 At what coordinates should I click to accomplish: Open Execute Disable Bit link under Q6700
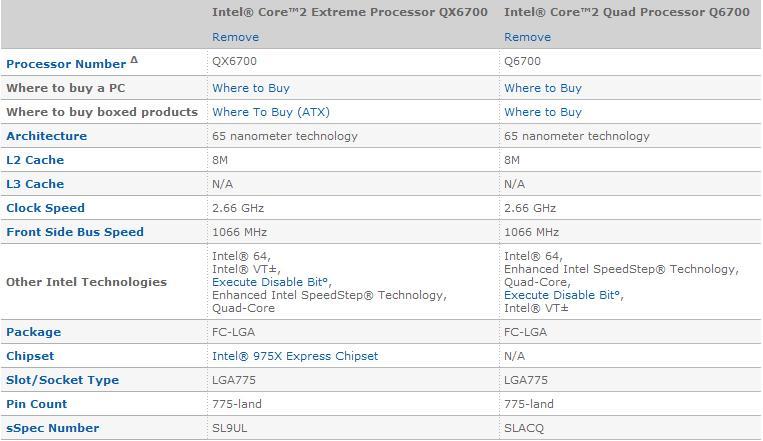(x=563, y=295)
